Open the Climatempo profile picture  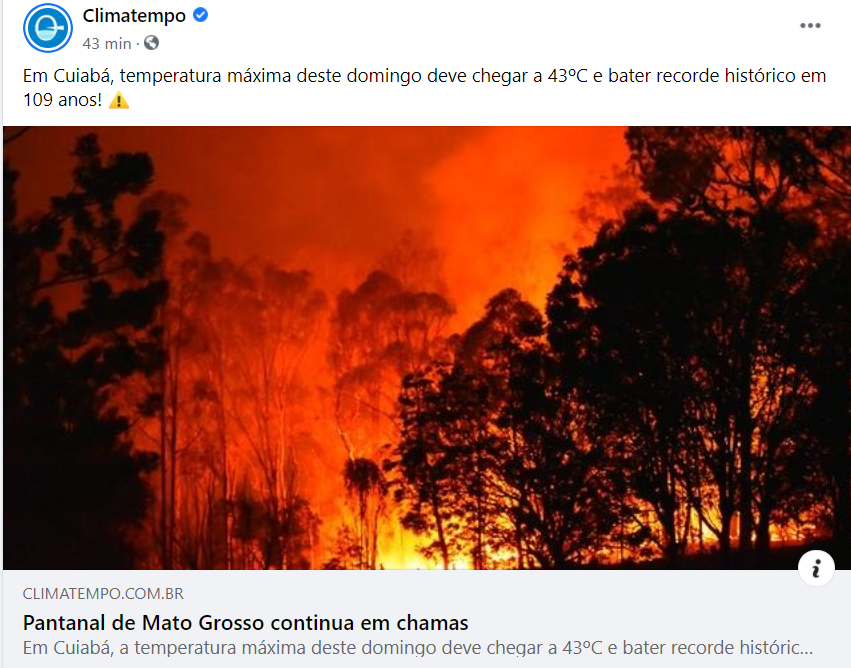point(48,28)
